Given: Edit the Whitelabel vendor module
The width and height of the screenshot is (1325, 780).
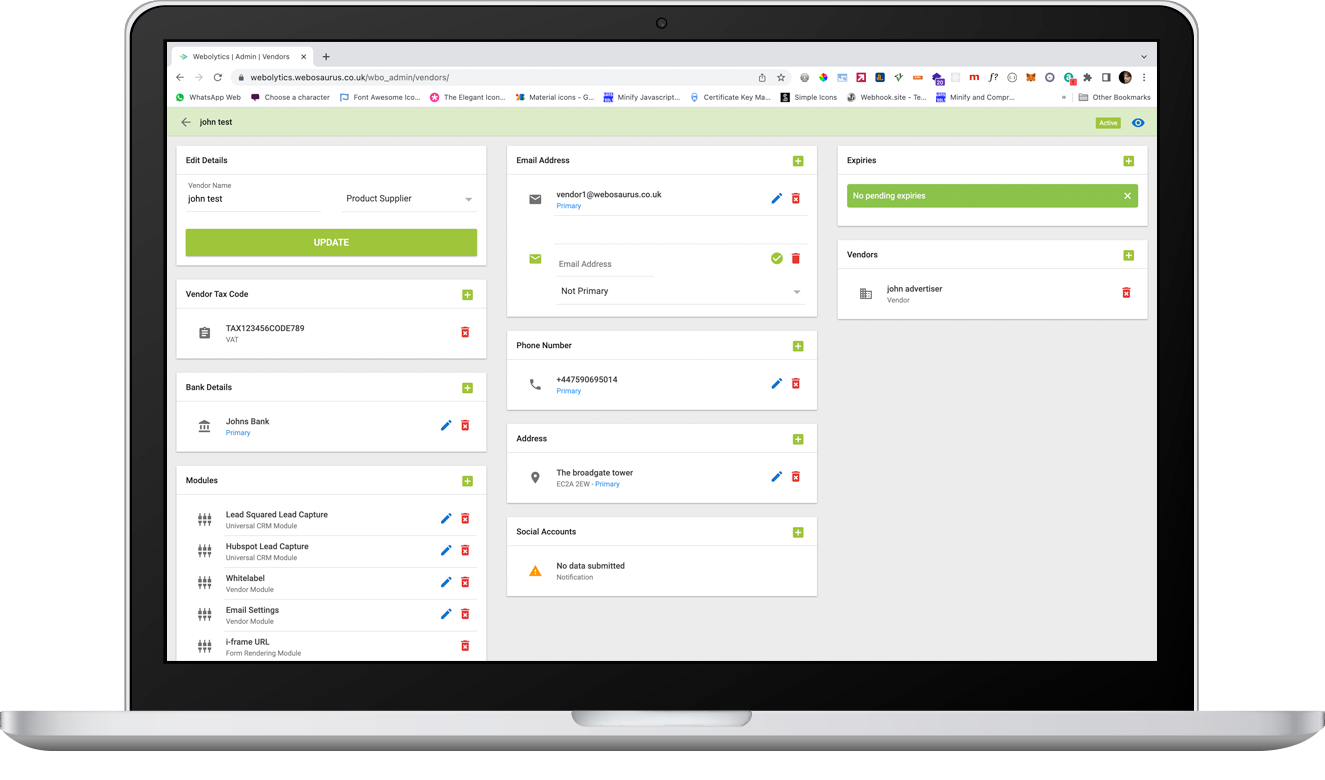Looking at the screenshot, I should pos(446,582).
